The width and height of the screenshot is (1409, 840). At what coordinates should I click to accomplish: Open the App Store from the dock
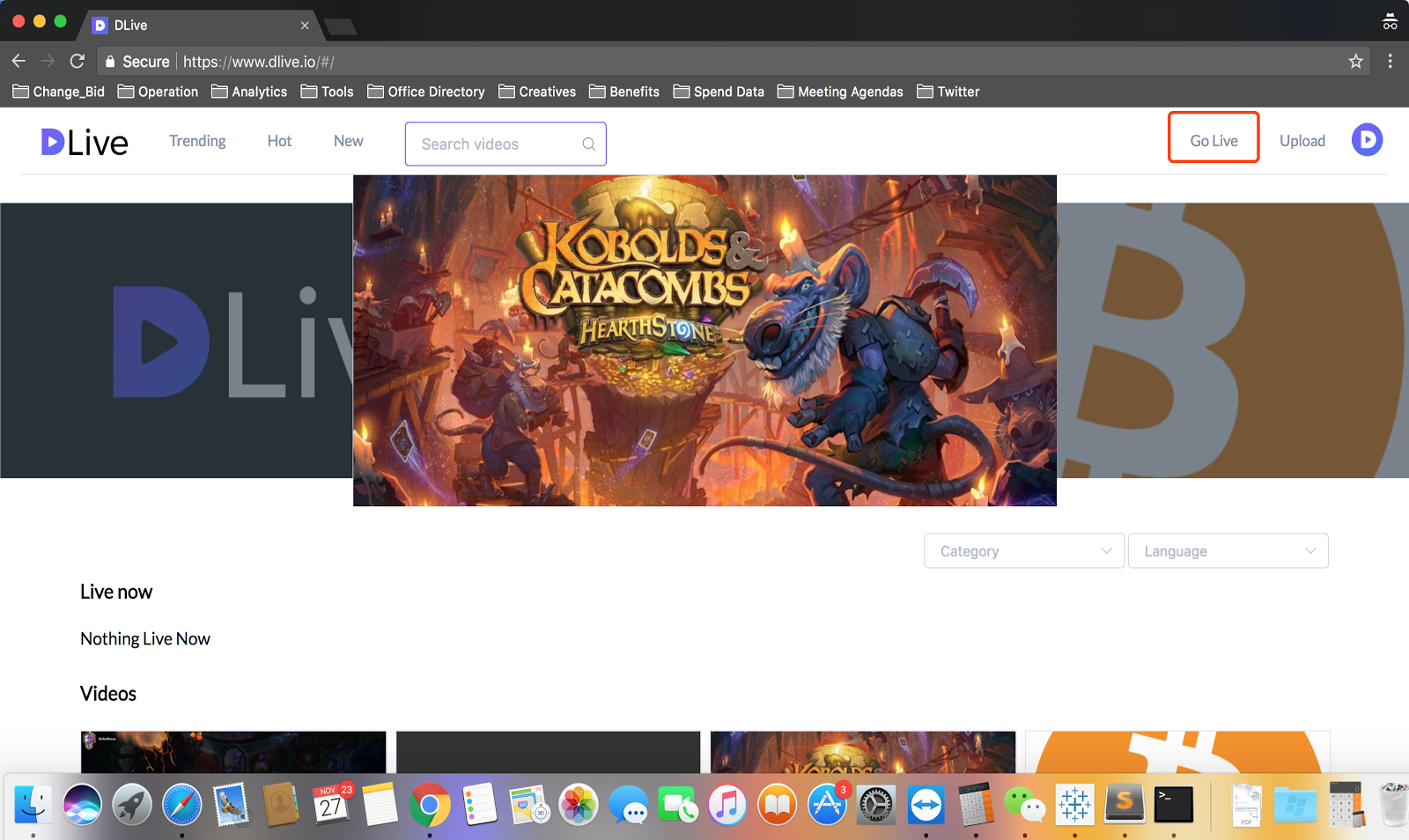tap(828, 805)
